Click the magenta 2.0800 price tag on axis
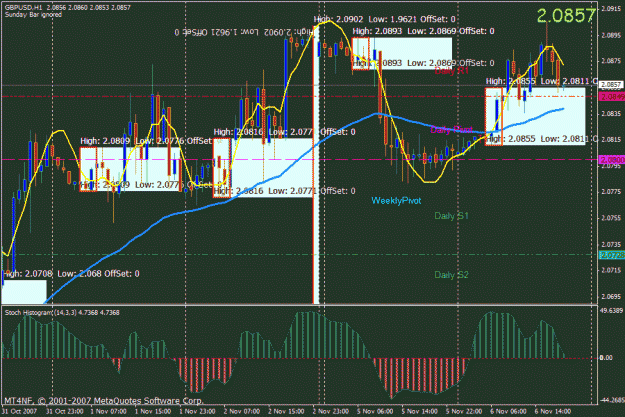Viewport: 625px width, 417px height. (612, 159)
